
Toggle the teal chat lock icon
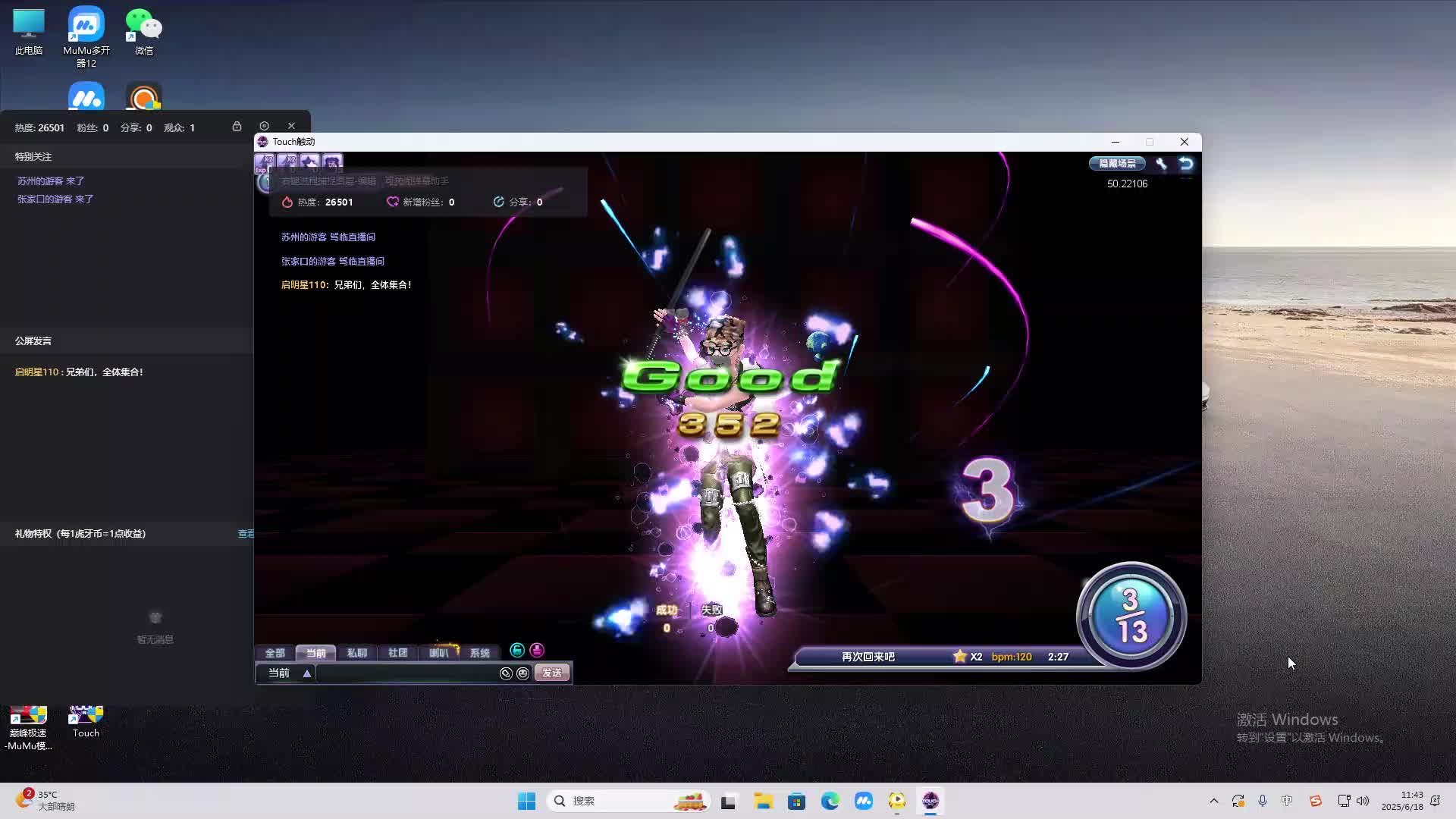517,651
